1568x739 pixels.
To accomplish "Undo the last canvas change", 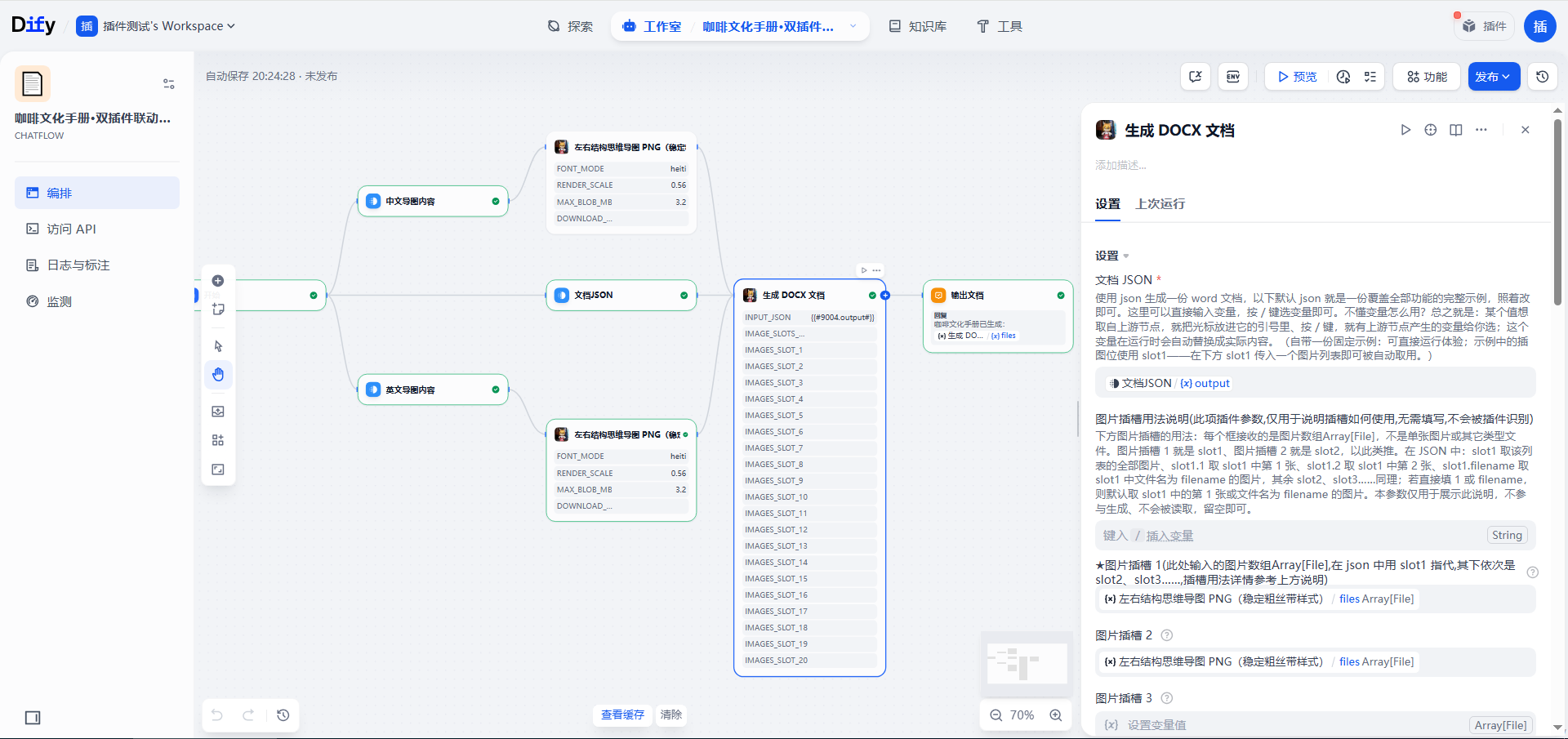I will 217,715.
